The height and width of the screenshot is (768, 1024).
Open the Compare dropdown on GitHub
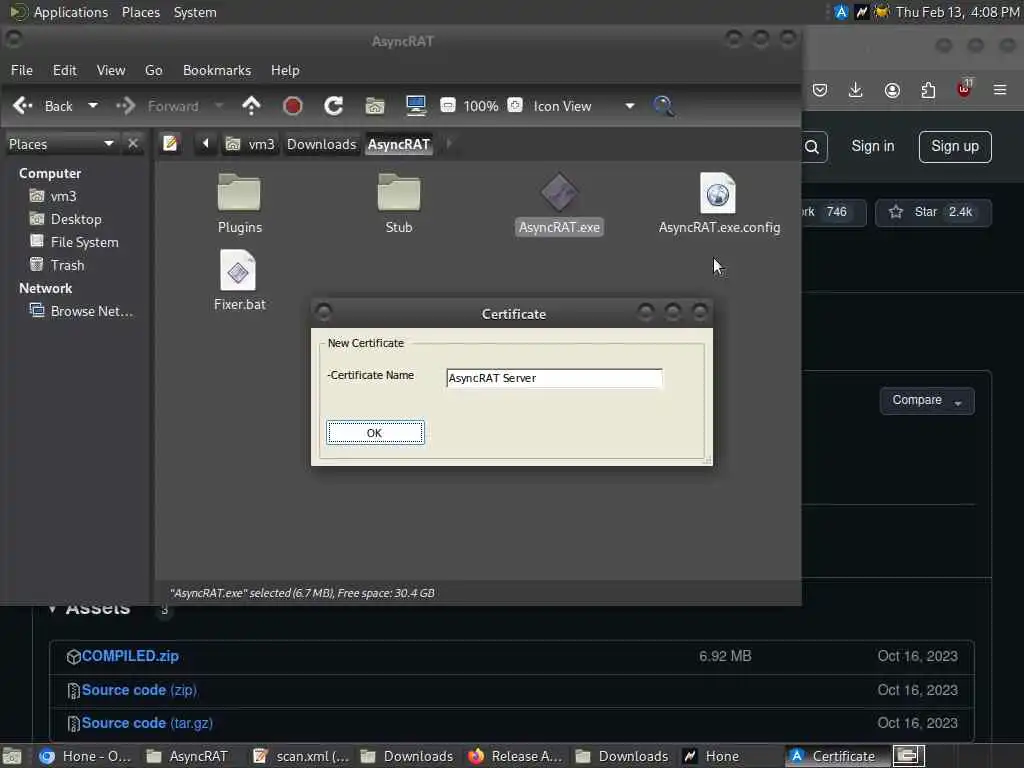(927, 400)
